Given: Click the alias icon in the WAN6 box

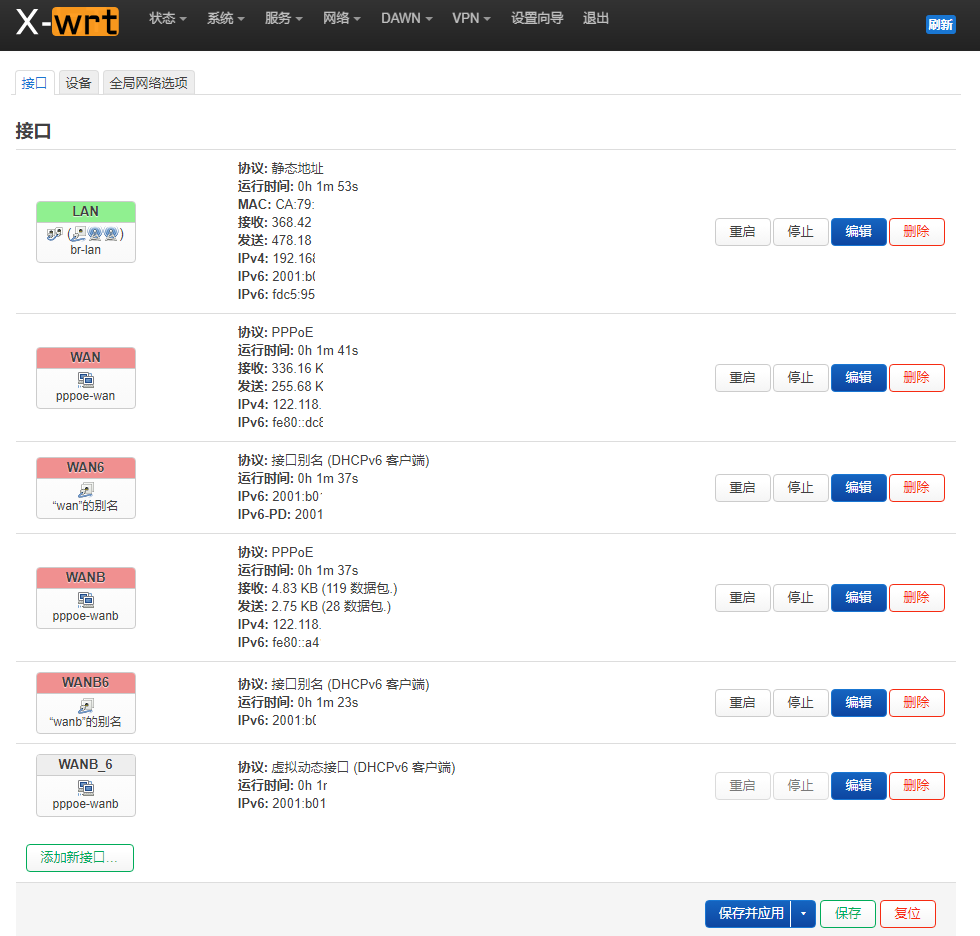Looking at the screenshot, I should click(85, 488).
